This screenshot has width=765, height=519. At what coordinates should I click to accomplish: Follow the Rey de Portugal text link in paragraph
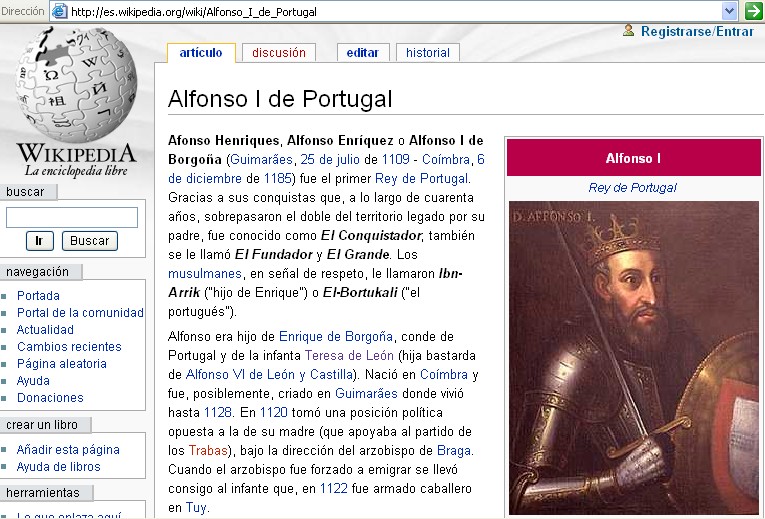tap(422, 179)
